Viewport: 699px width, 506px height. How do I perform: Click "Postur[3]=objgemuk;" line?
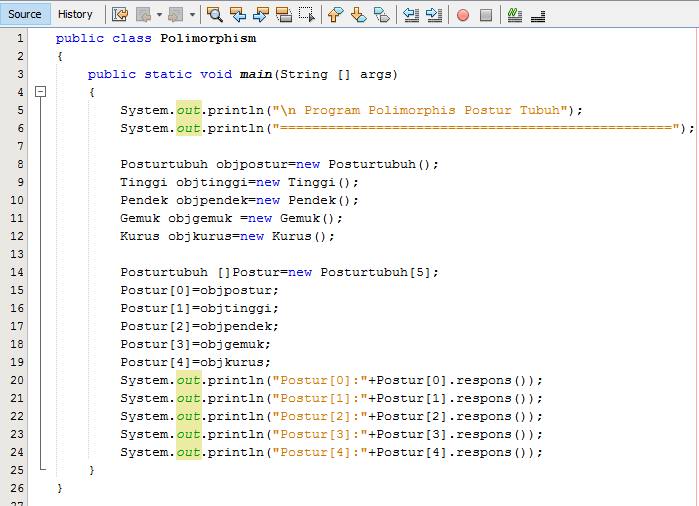click(x=195, y=345)
